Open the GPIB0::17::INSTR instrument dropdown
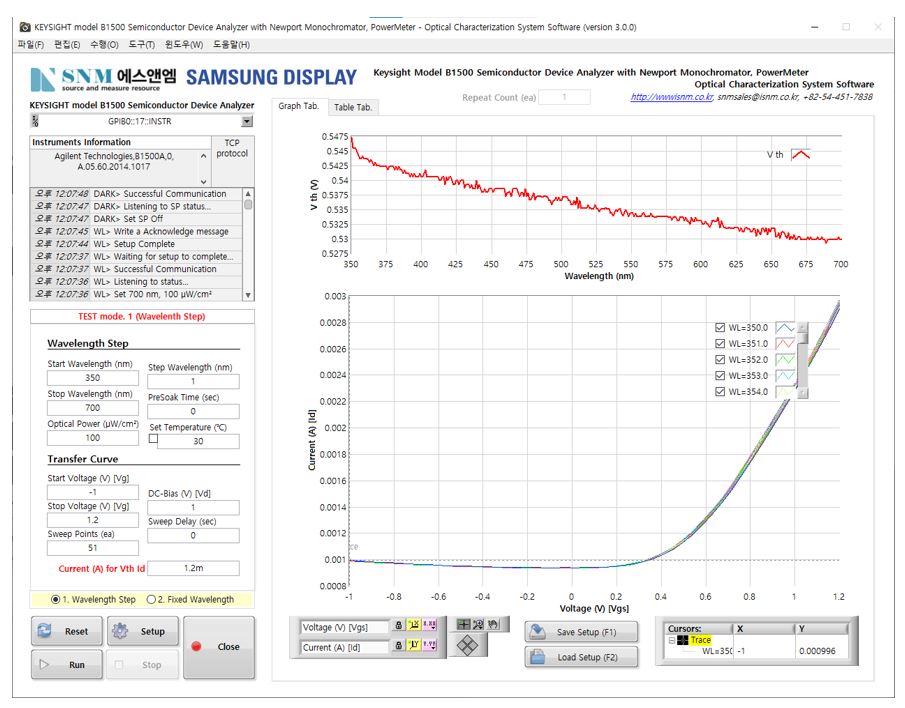The image size is (905, 708). click(x=247, y=121)
